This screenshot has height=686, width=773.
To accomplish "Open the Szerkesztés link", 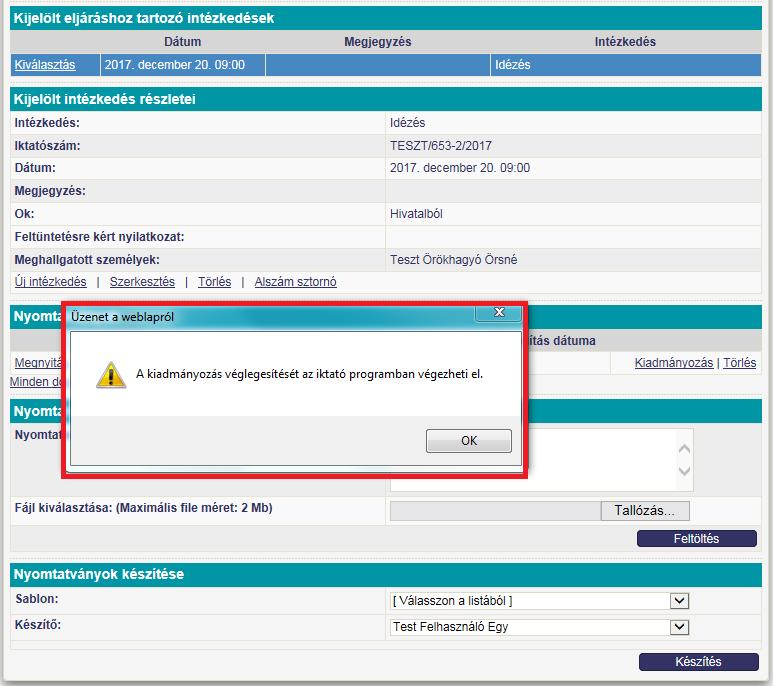I will 142,281.
